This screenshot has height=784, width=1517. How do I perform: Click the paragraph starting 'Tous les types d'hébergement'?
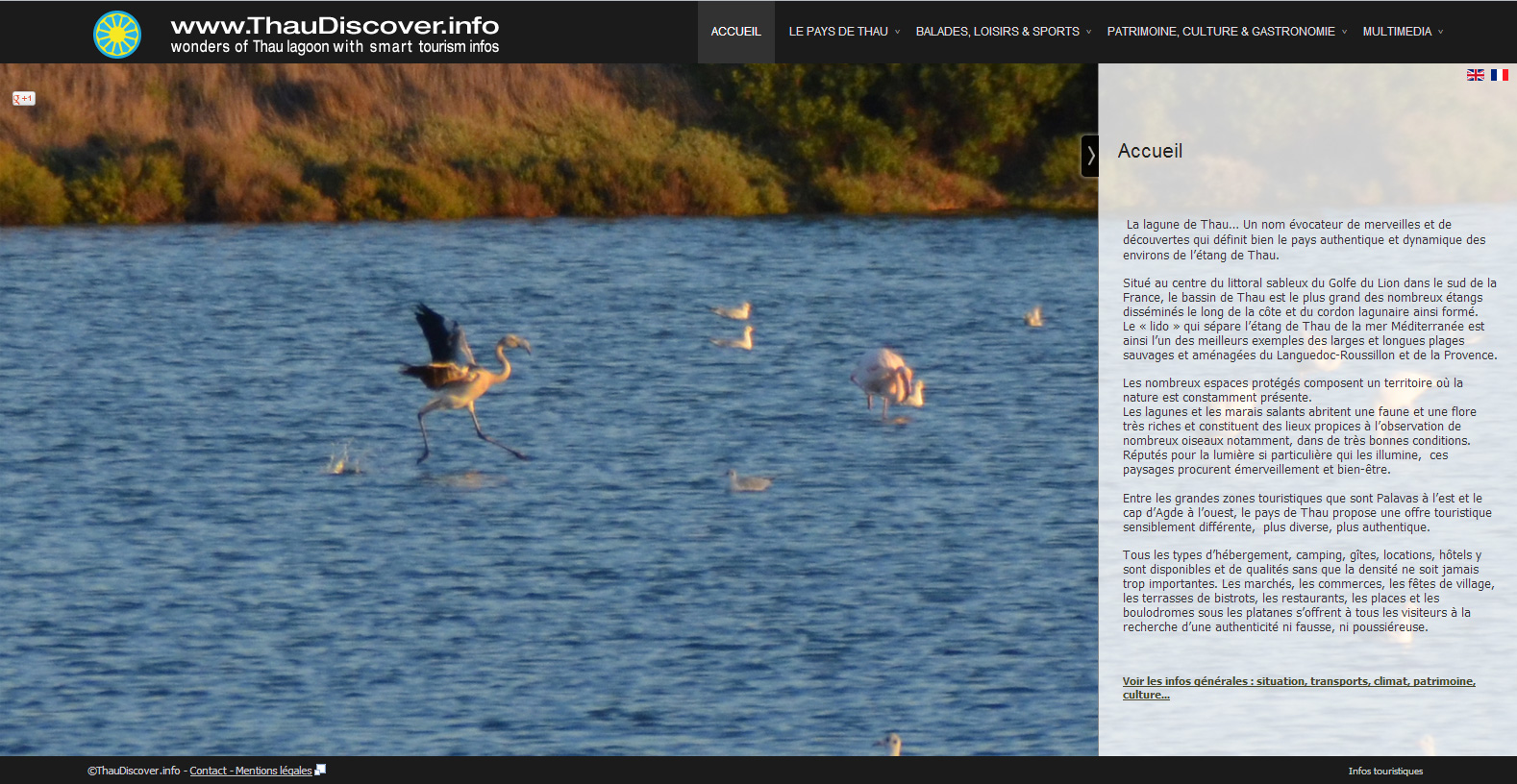coord(1308,591)
